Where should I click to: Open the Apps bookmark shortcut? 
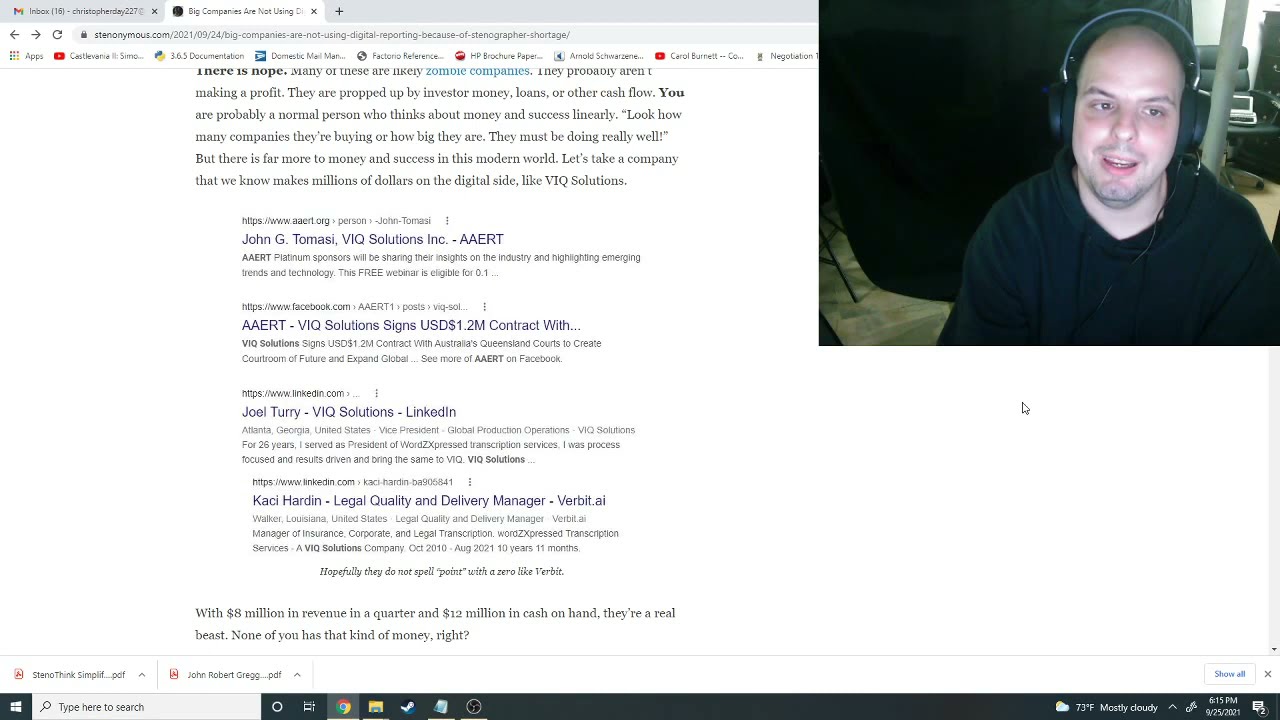point(26,56)
